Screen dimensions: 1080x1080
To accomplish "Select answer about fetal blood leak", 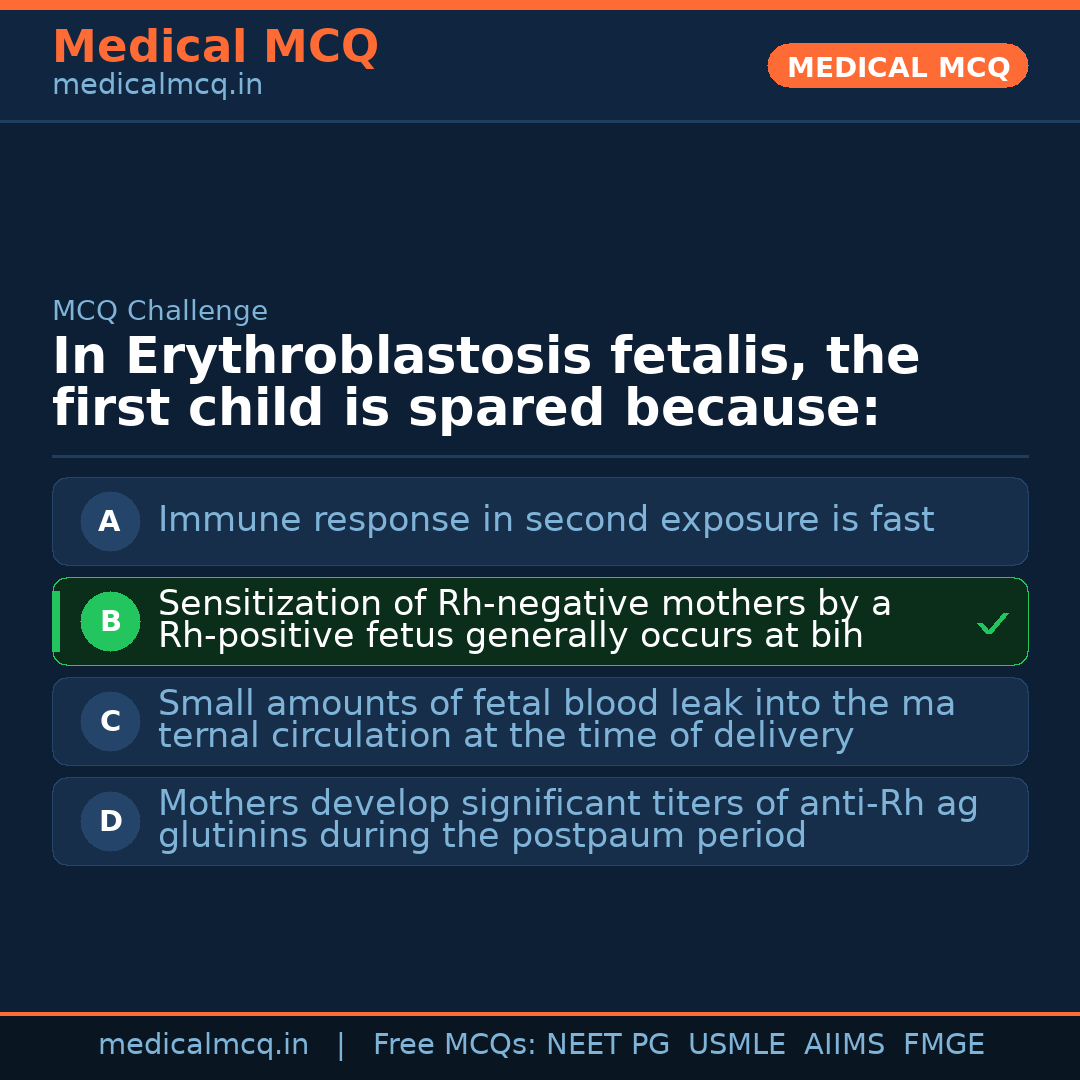I will [556, 720].
